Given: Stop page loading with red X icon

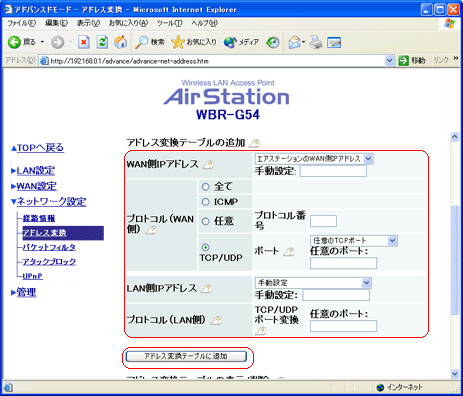Looking at the screenshot, I should (x=84, y=42).
